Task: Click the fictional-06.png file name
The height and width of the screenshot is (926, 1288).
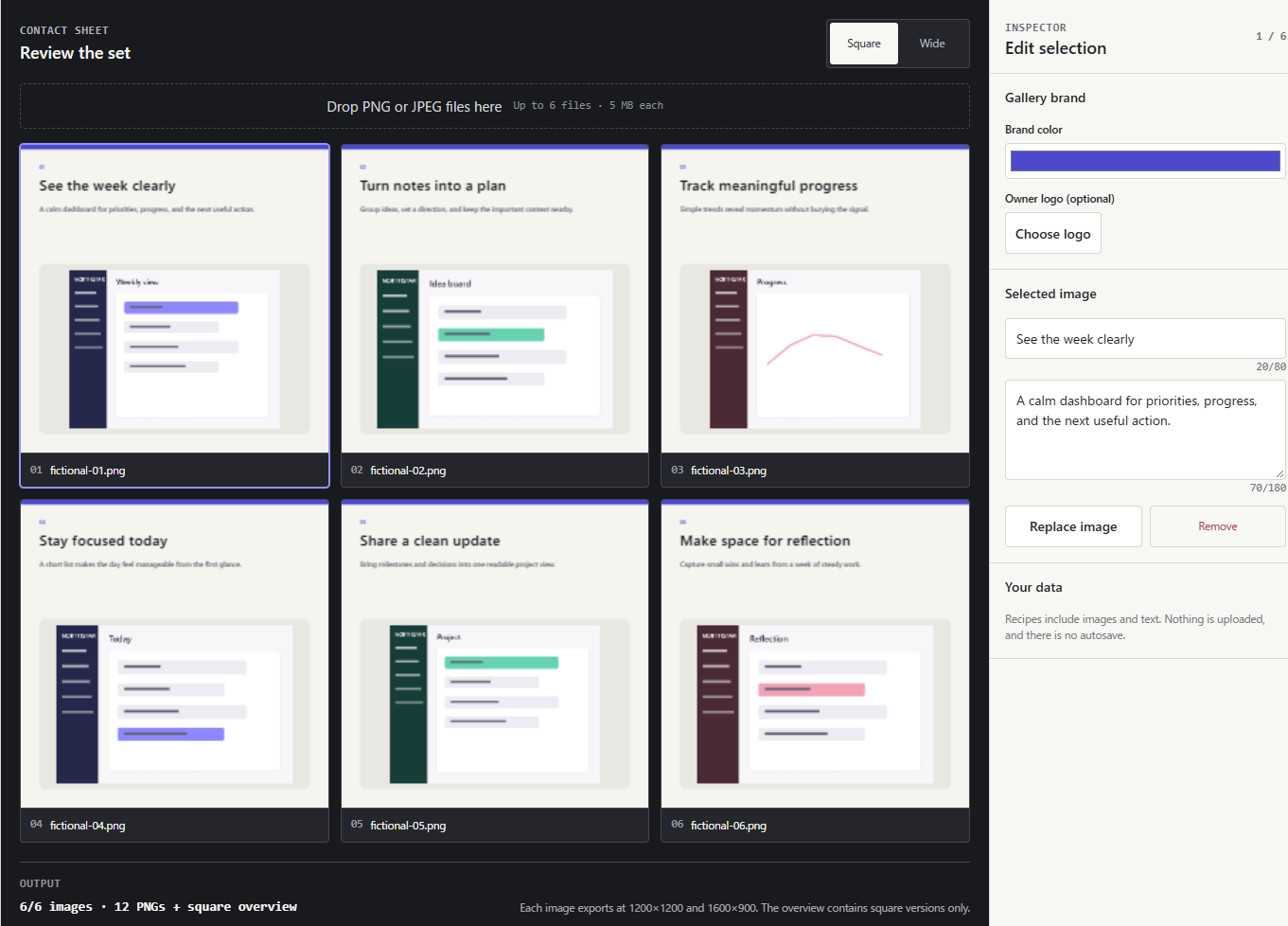Action: point(729,826)
